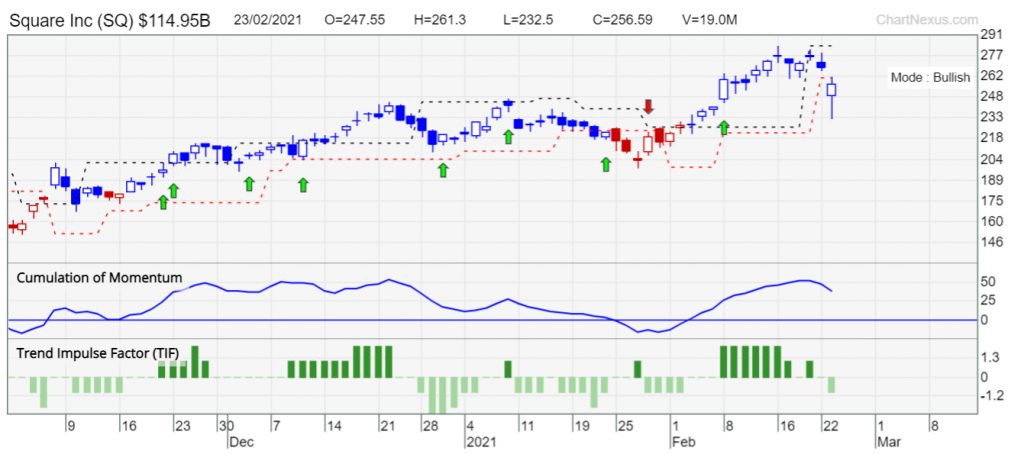
Task: Click the date 23/02/2021 in header
Action: point(268,20)
